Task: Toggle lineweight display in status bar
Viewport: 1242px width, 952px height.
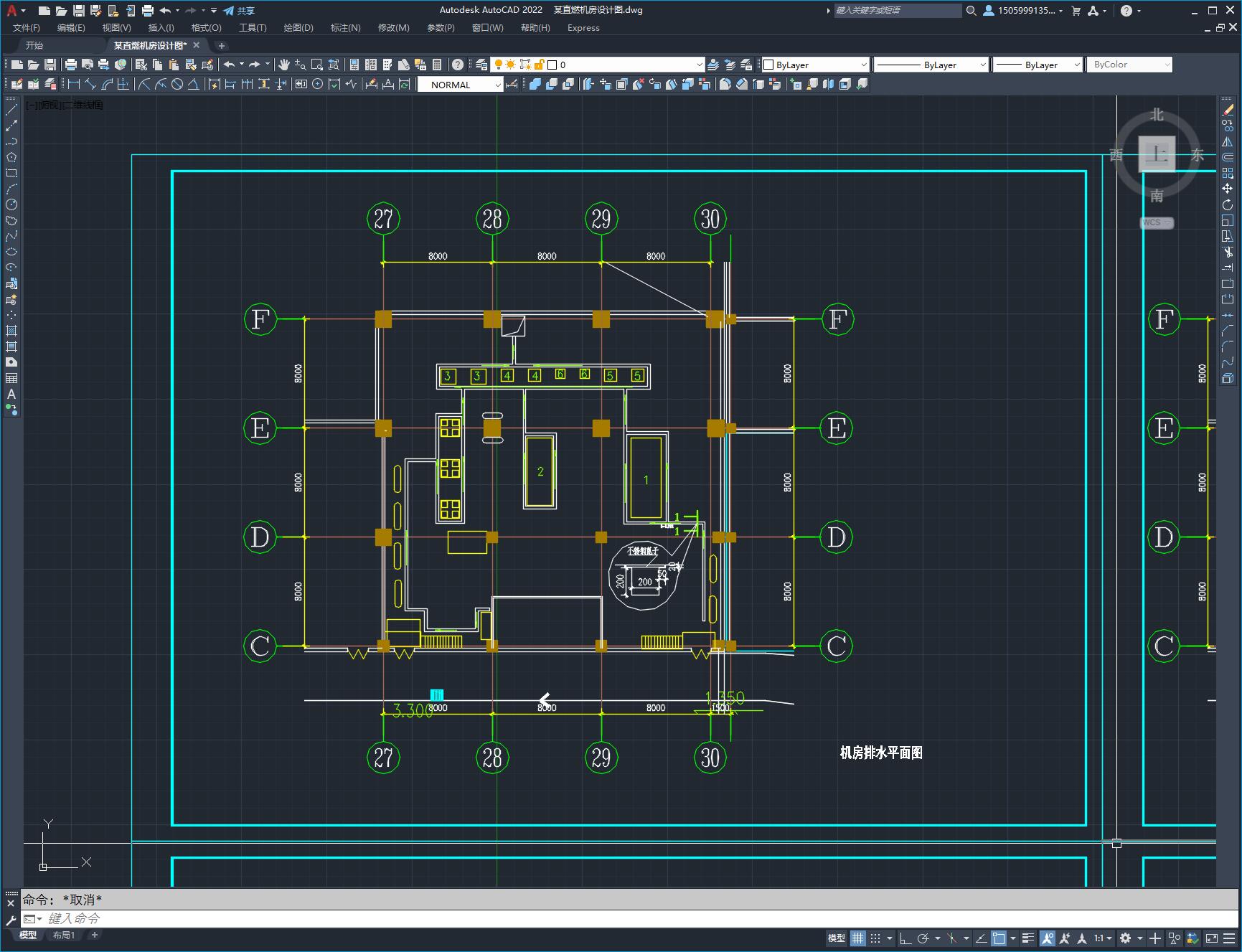Action: click(1027, 938)
